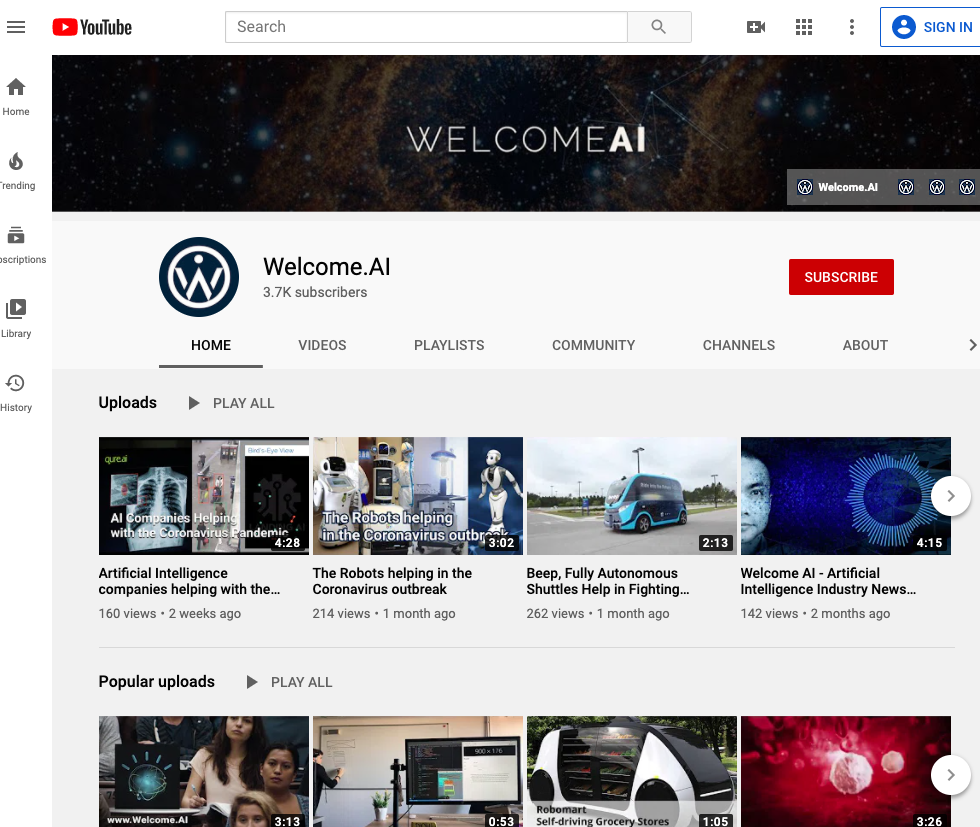Screen dimensions: 980x827
Task: Click the Popular uploads PLAY ALL label
Action: (x=301, y=682)
